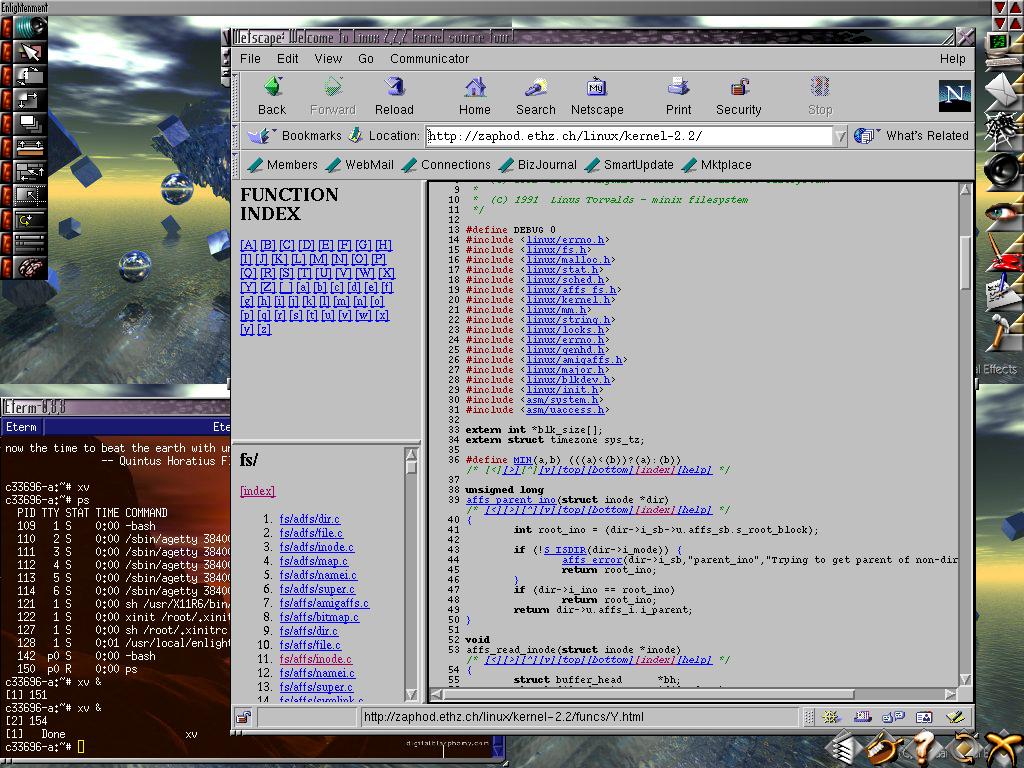The image size is (1024, 768).
Task: Open Composer from the component bar
Action: [x=955, y=717]
